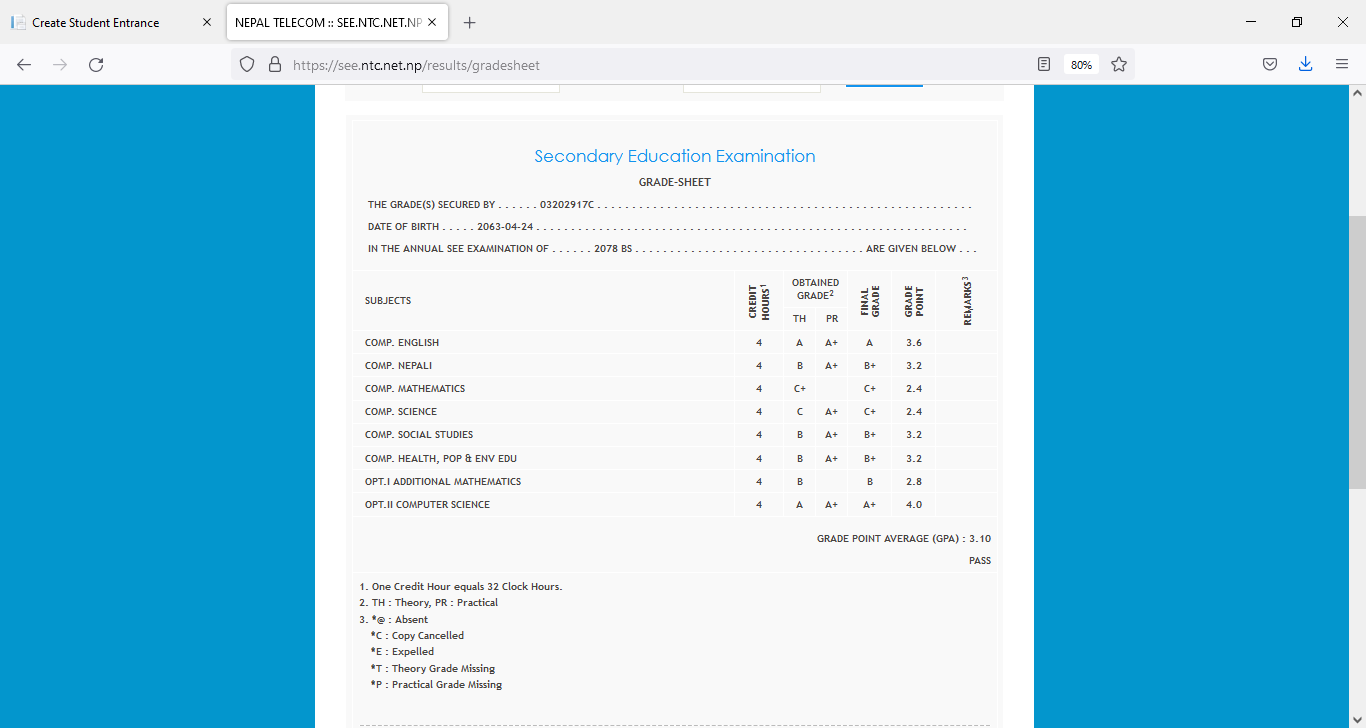Select the NEPAL TELECOM tab
1366x728 pixels.
coord(328,22)
